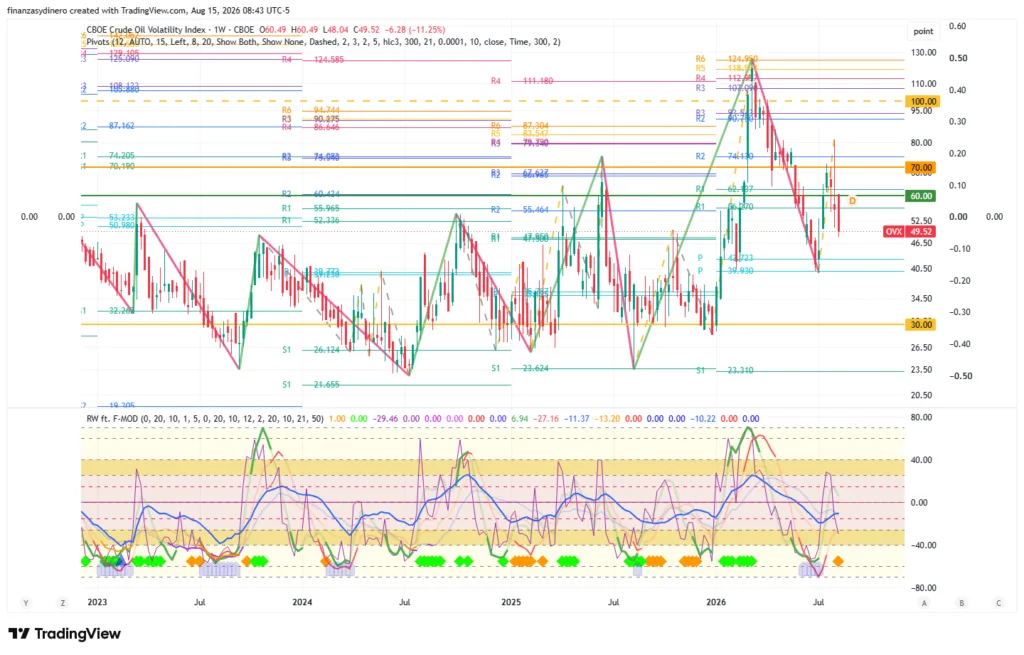Click the 130.00 price axis label
Screen dimensions: 1024x655
click(923, 52)
